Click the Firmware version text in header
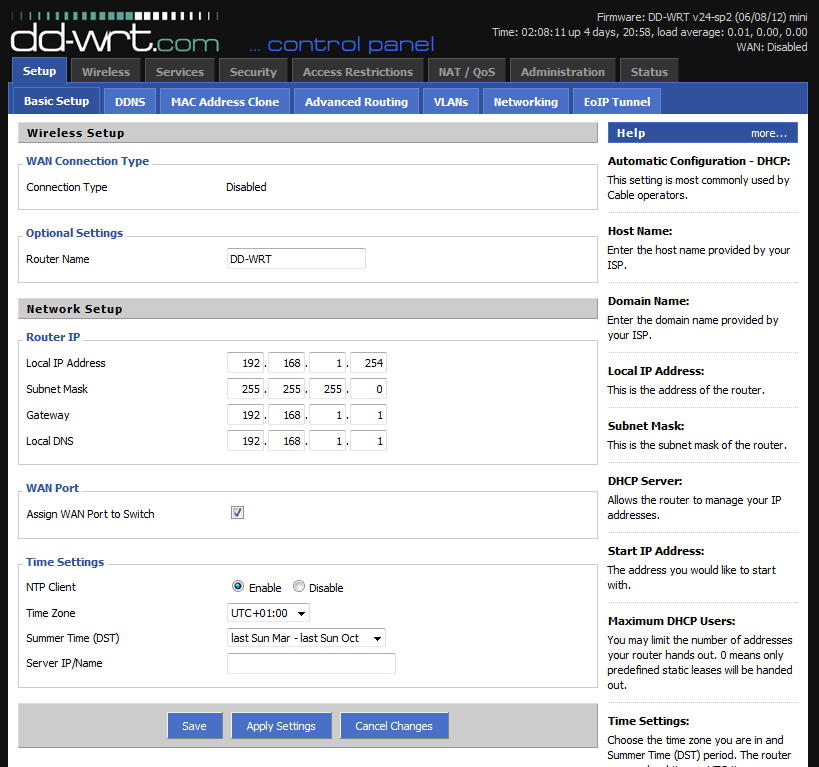 click(x=702, y=17)
